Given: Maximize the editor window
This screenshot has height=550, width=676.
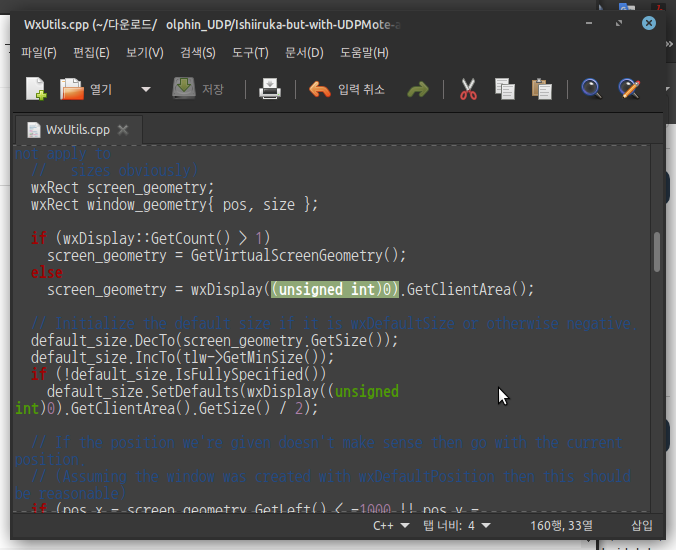Looking at the screenshot, I should [619, 23].
